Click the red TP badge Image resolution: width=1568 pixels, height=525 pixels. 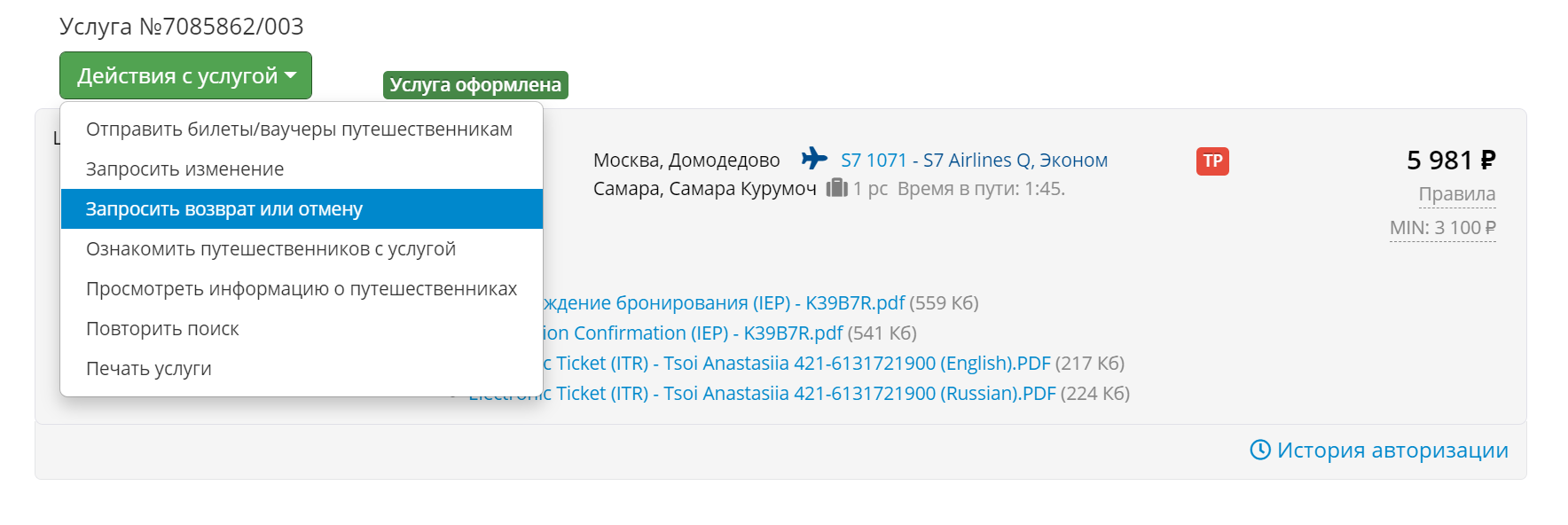(1212, 161)
